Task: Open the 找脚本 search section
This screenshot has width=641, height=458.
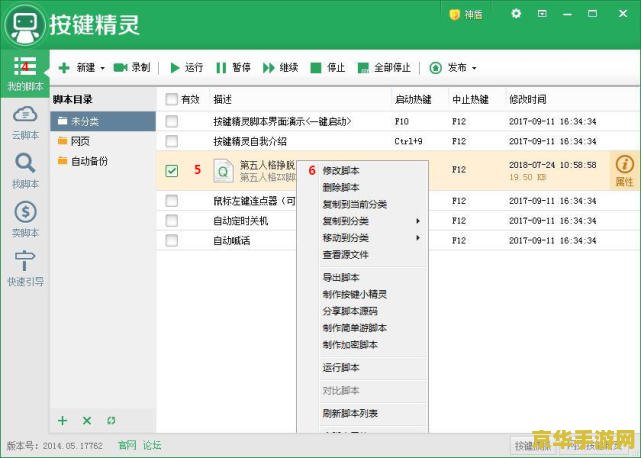Action: pos(25,172)
